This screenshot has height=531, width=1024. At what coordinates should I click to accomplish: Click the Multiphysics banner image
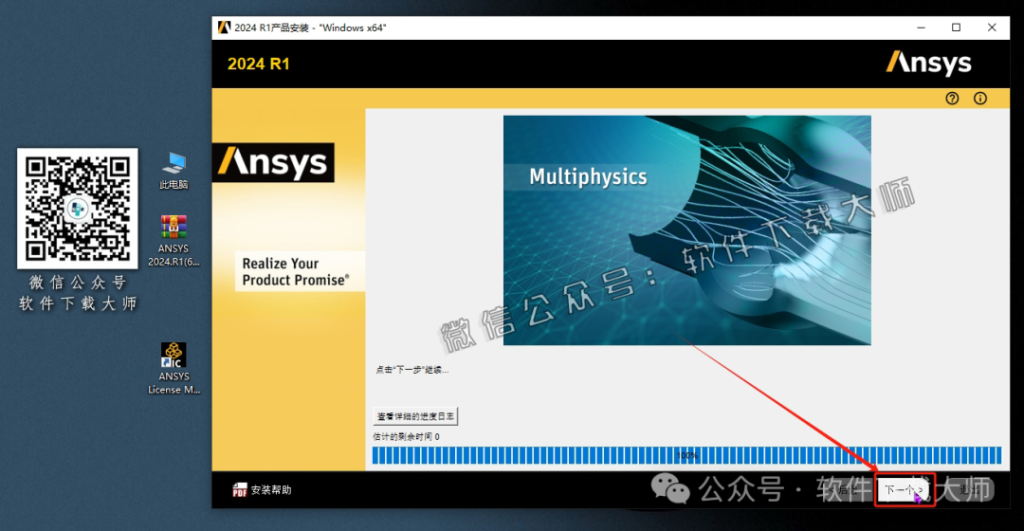(x=687, y=231)
